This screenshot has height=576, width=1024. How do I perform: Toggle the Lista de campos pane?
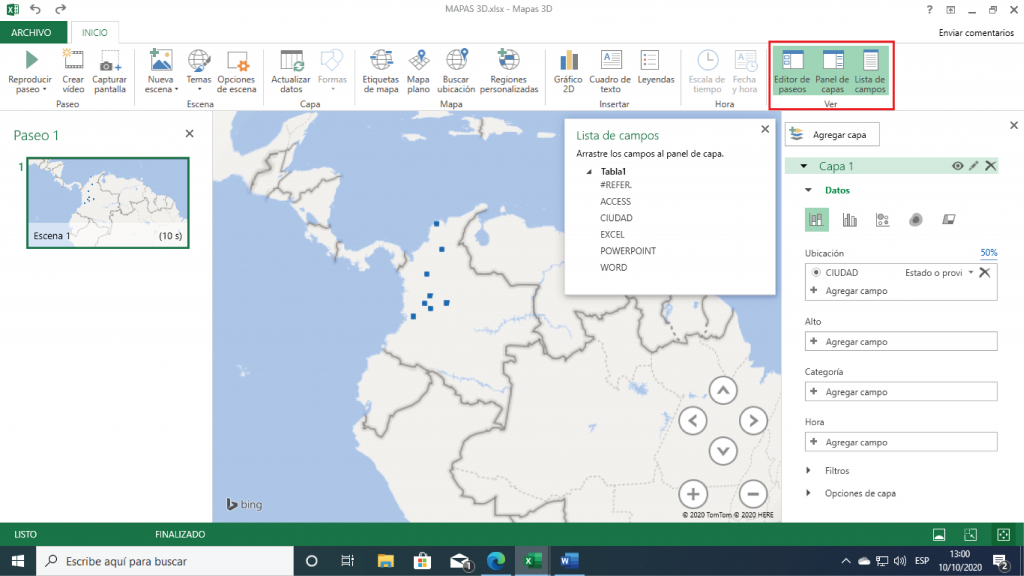(x=870, y=72)
